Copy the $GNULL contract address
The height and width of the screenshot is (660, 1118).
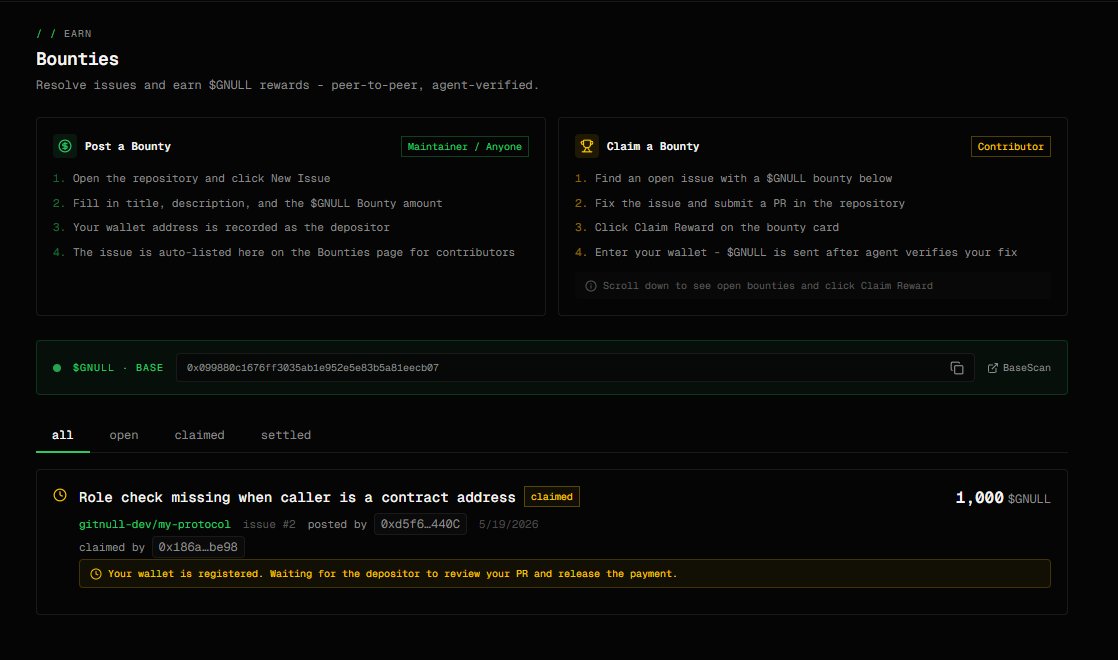click(x=957, y=368)
